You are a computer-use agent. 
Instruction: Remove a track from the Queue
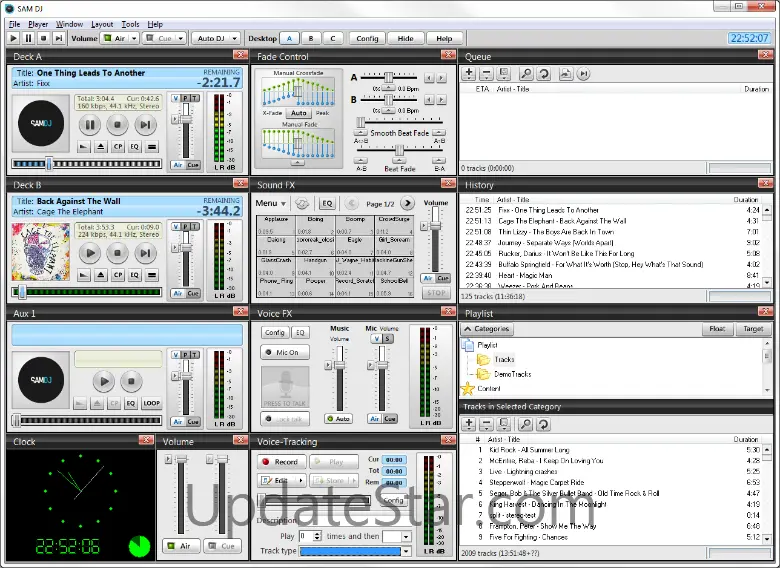pyautogui.click(x=486, y=74)
